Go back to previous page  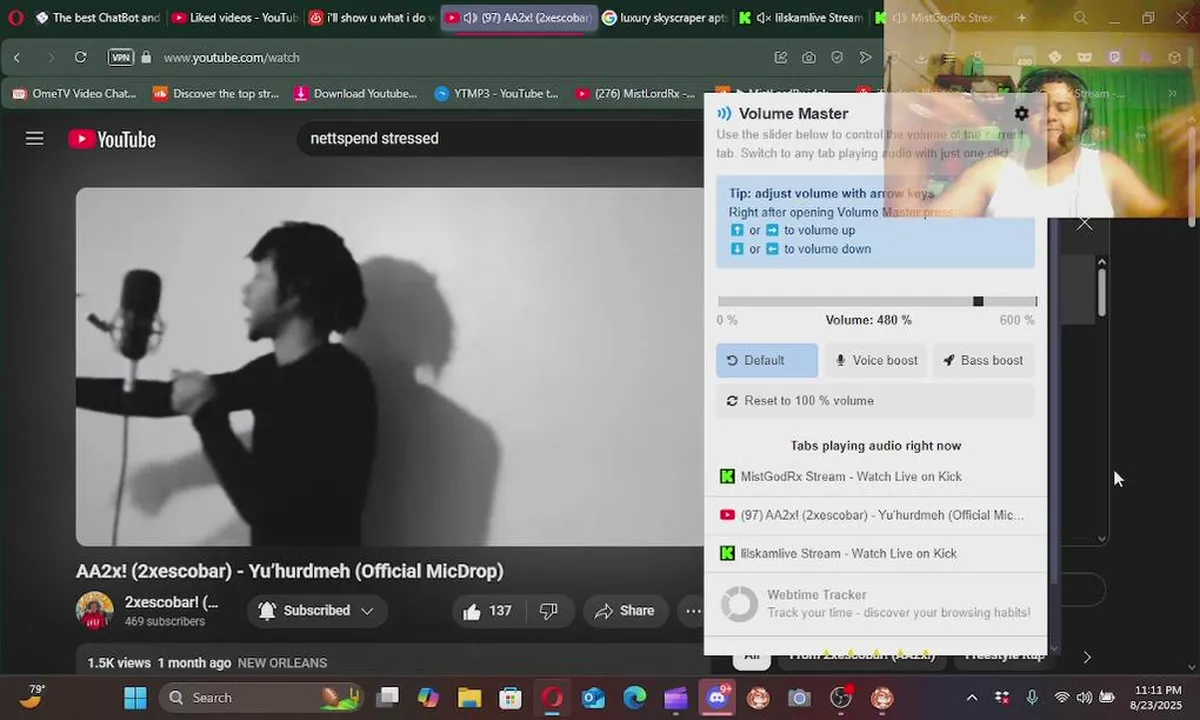17,57
